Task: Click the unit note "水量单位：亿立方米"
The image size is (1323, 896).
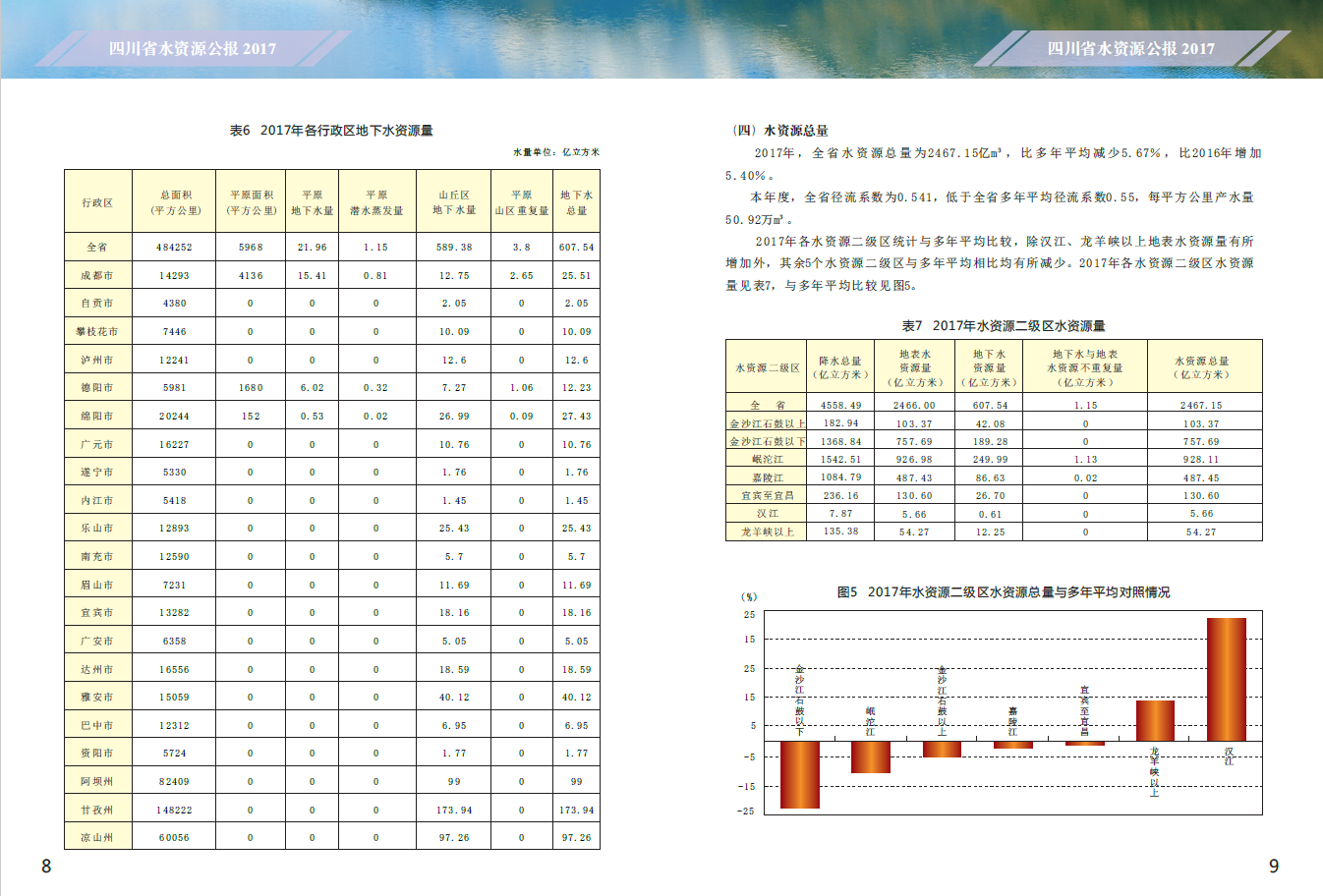Action: tap(555, 152)
